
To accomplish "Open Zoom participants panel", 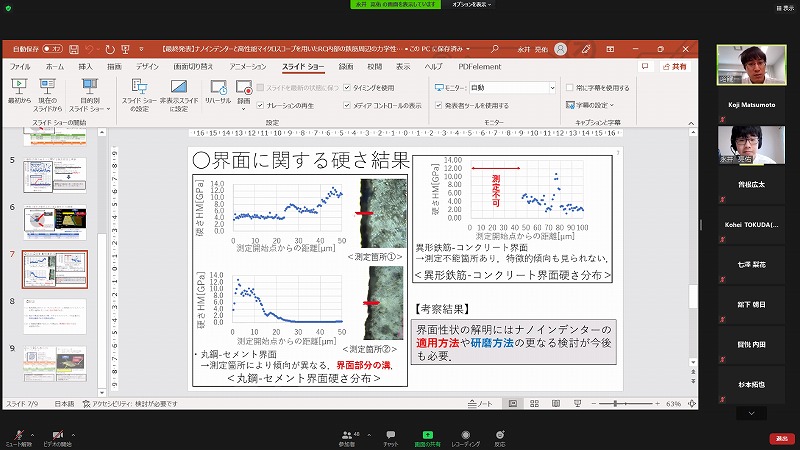I will tap(347, 438).
